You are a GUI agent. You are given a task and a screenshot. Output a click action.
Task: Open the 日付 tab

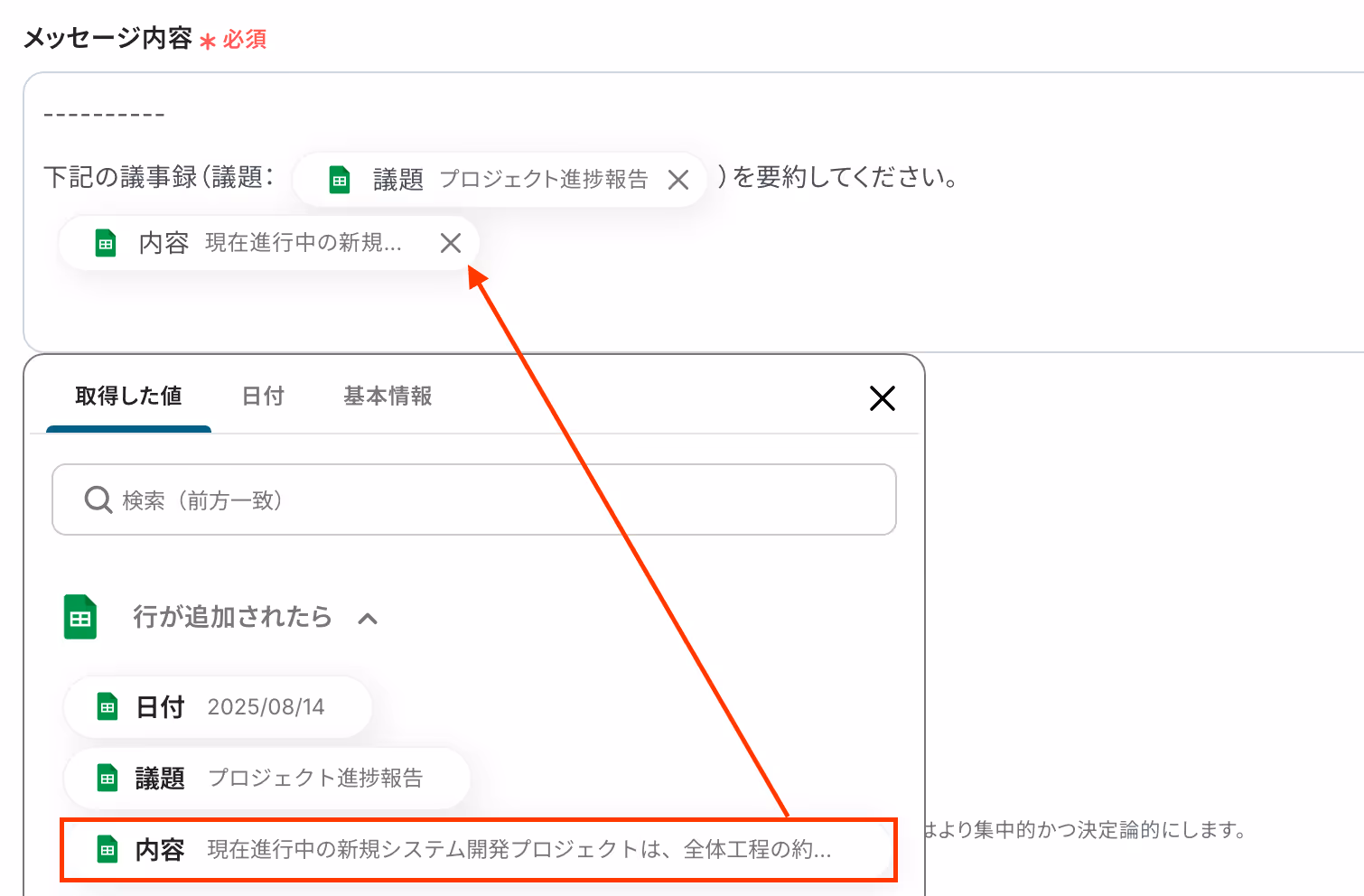263,397
